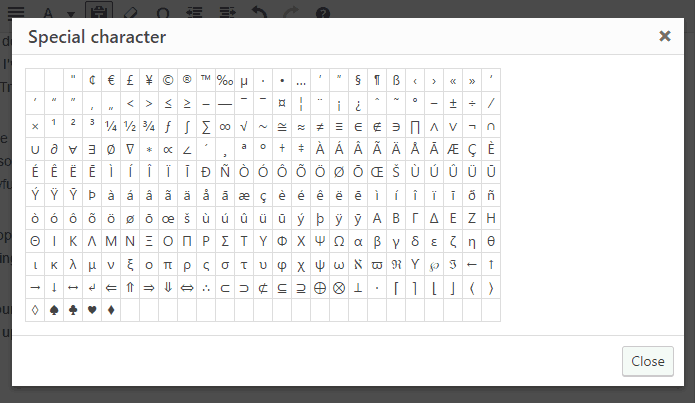Insert the heart ♥ suit symbol
This screenshot has width=695, height=403.
(92, 310)
